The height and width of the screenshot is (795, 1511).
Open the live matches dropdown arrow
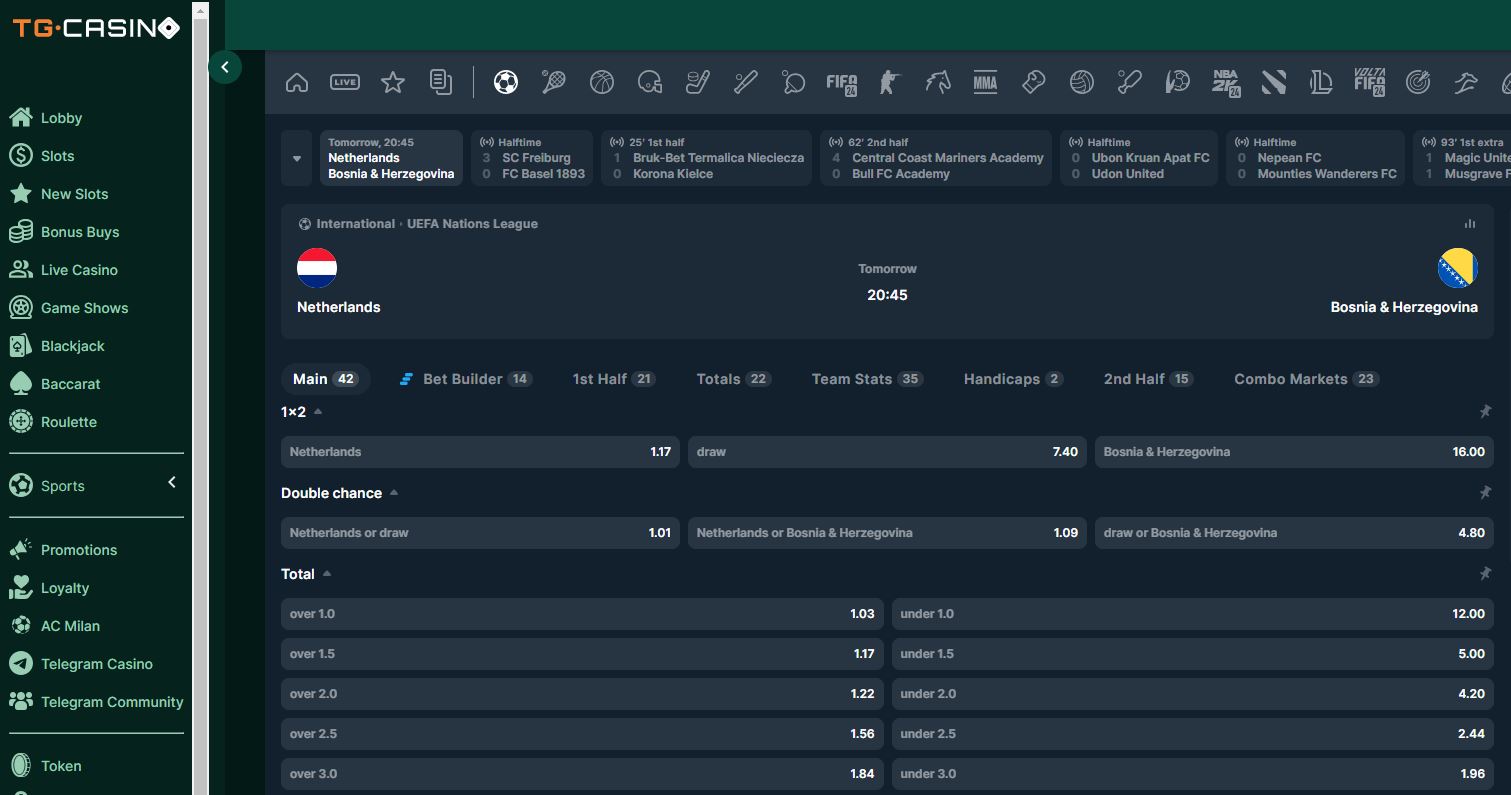pos(297,158)
